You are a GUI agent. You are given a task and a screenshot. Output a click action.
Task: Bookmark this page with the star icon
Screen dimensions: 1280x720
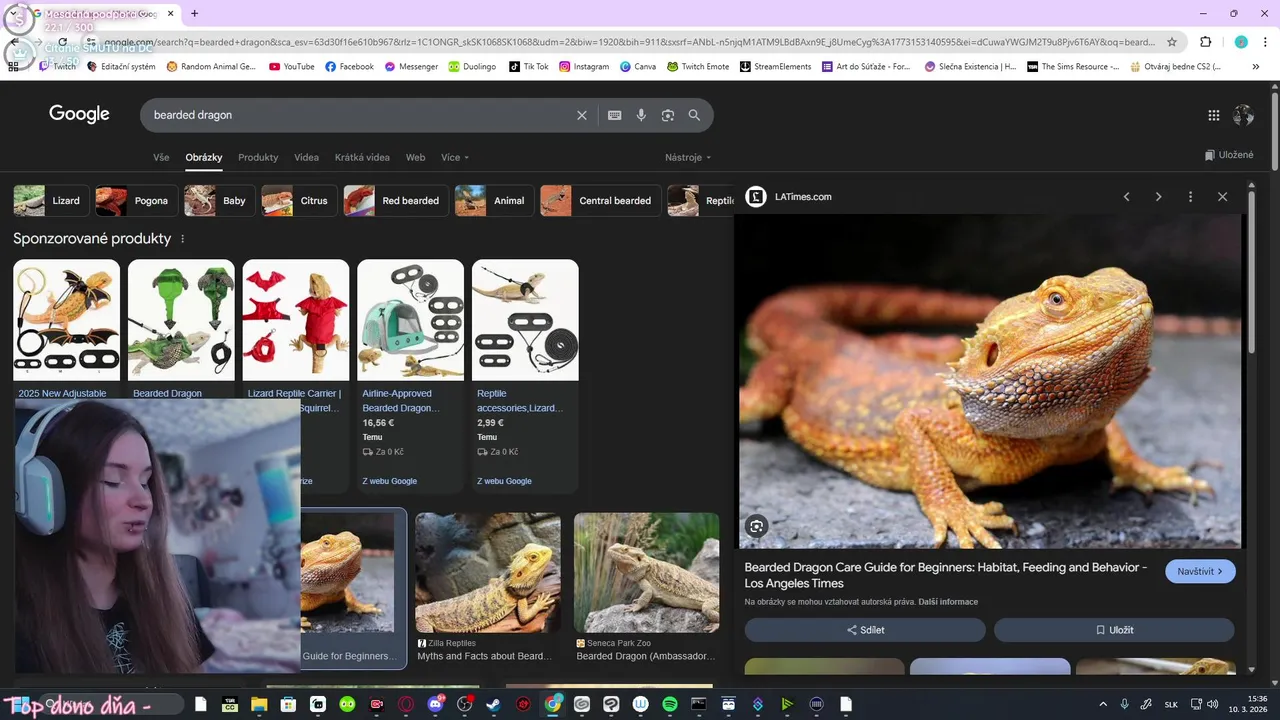1172,42
